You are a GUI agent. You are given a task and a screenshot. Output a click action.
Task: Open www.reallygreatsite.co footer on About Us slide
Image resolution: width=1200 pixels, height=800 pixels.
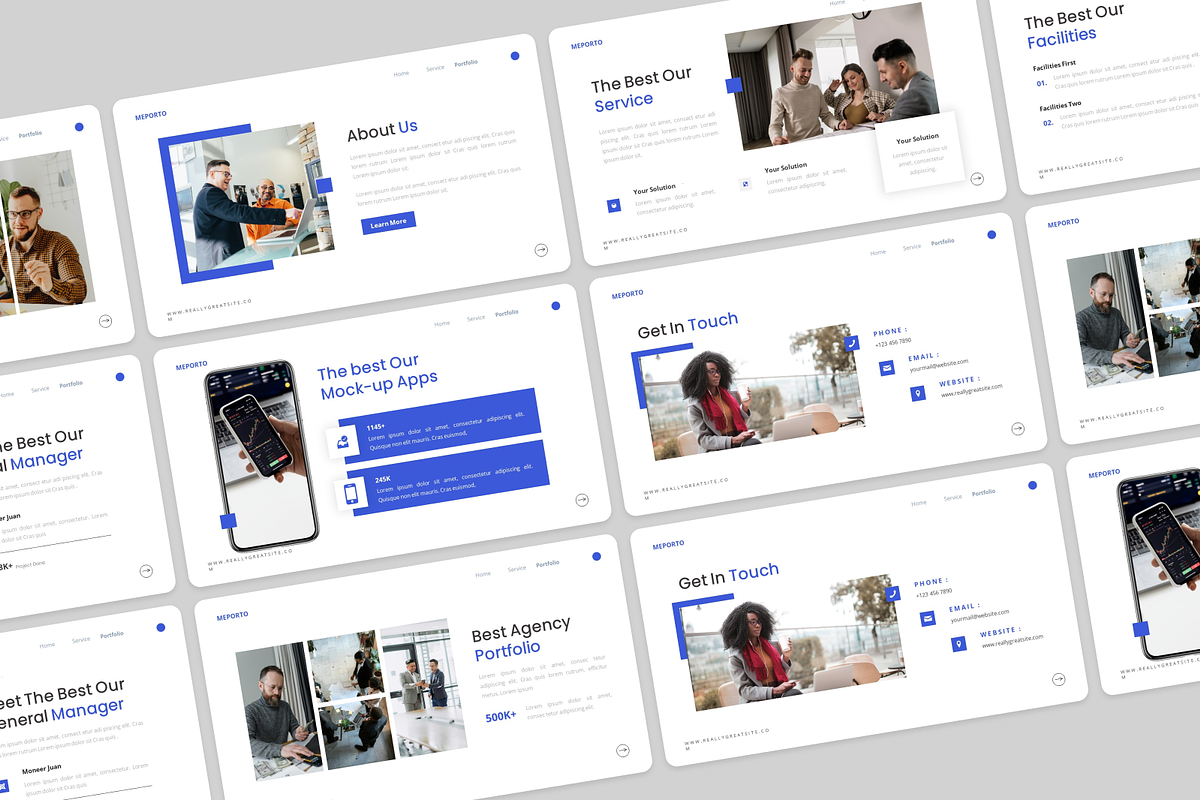(210, 308)
